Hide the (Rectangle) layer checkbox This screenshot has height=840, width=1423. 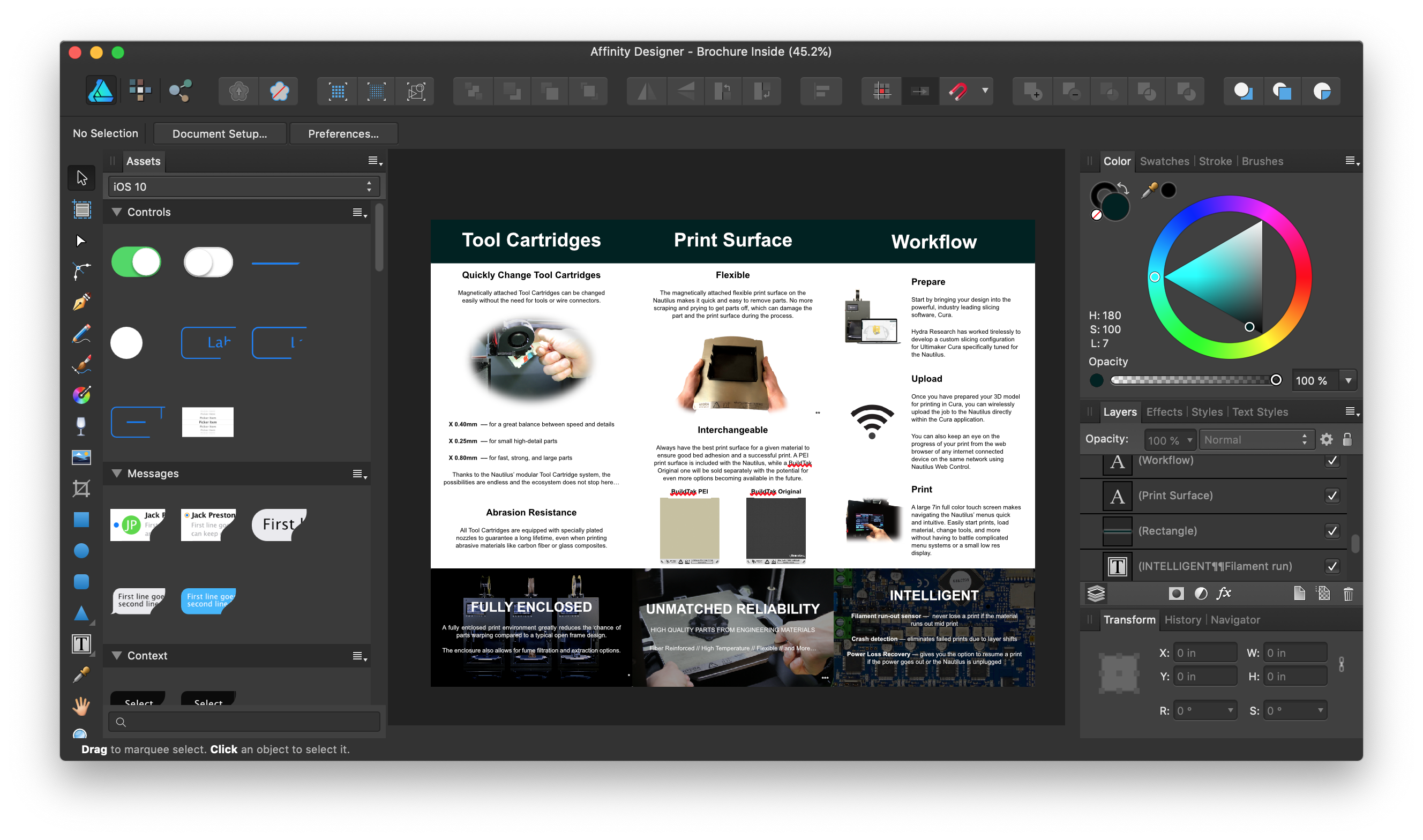tap(1332, 531)
